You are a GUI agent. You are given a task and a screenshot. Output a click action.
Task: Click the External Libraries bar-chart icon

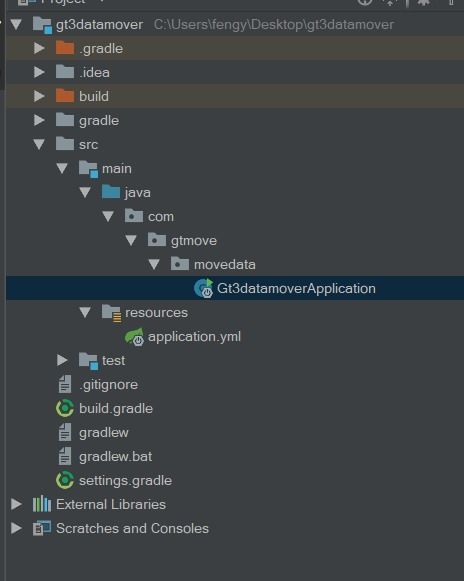click(42, 504)
